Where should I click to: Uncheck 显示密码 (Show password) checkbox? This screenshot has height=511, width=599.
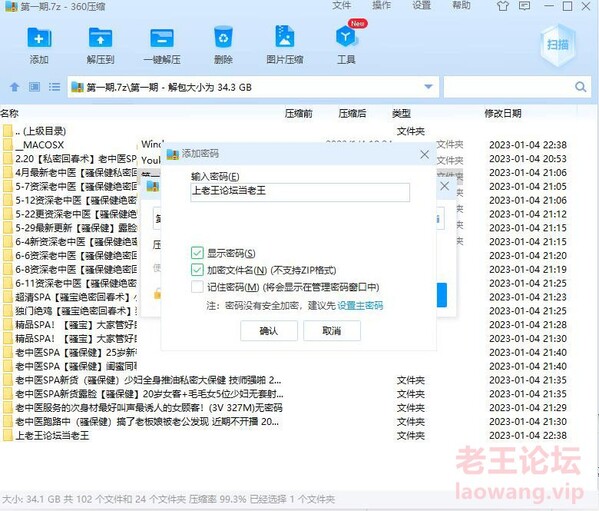(197, 253)
